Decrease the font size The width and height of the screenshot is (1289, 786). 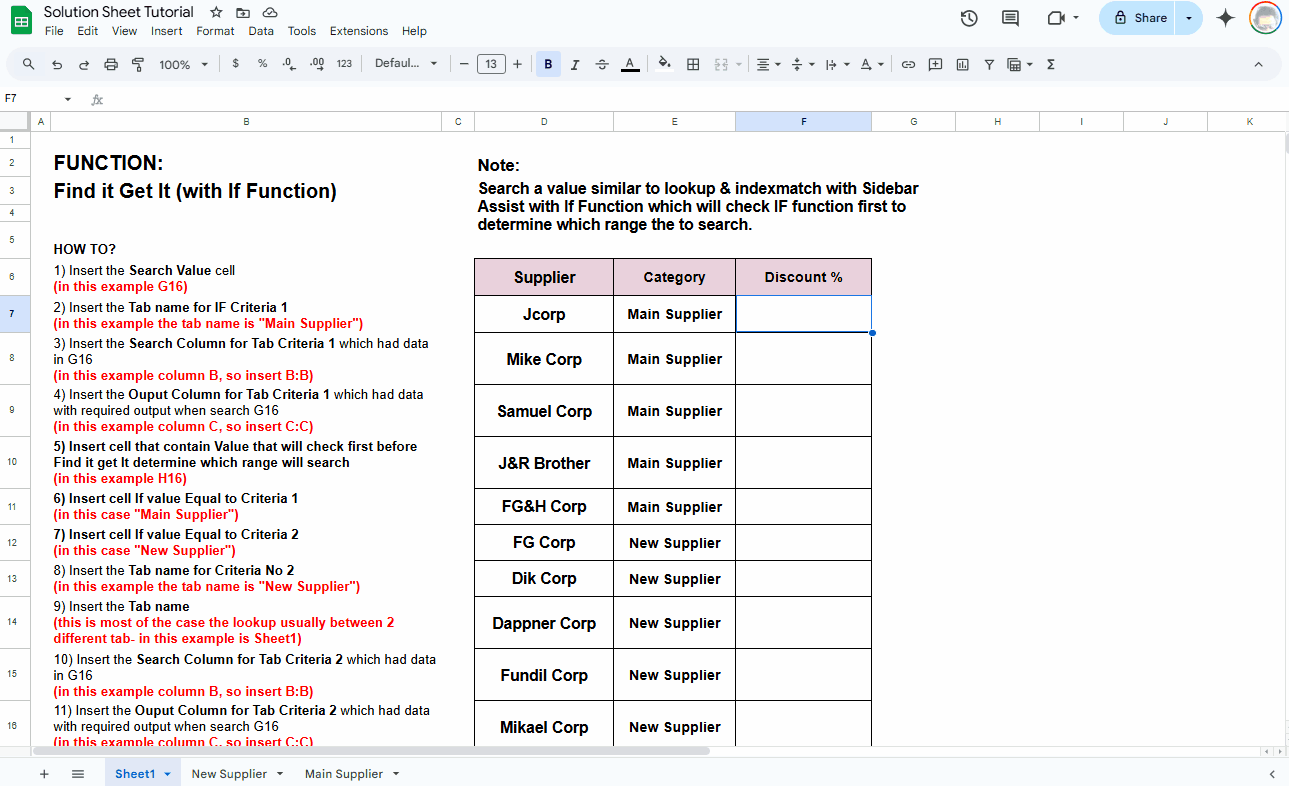coord(464,64)
